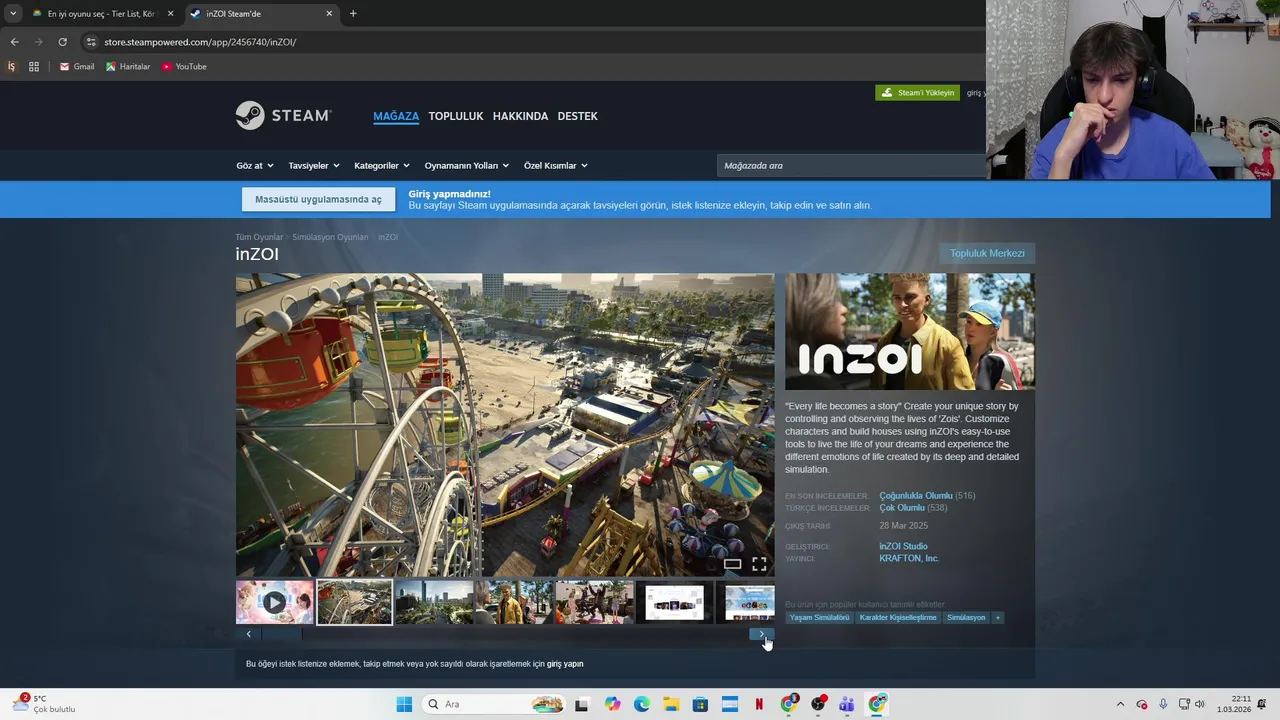The image size is (1280, 720).
Task: Open the Çok Olumlu Turkish reviews link
Action: (x=901, y=508)
